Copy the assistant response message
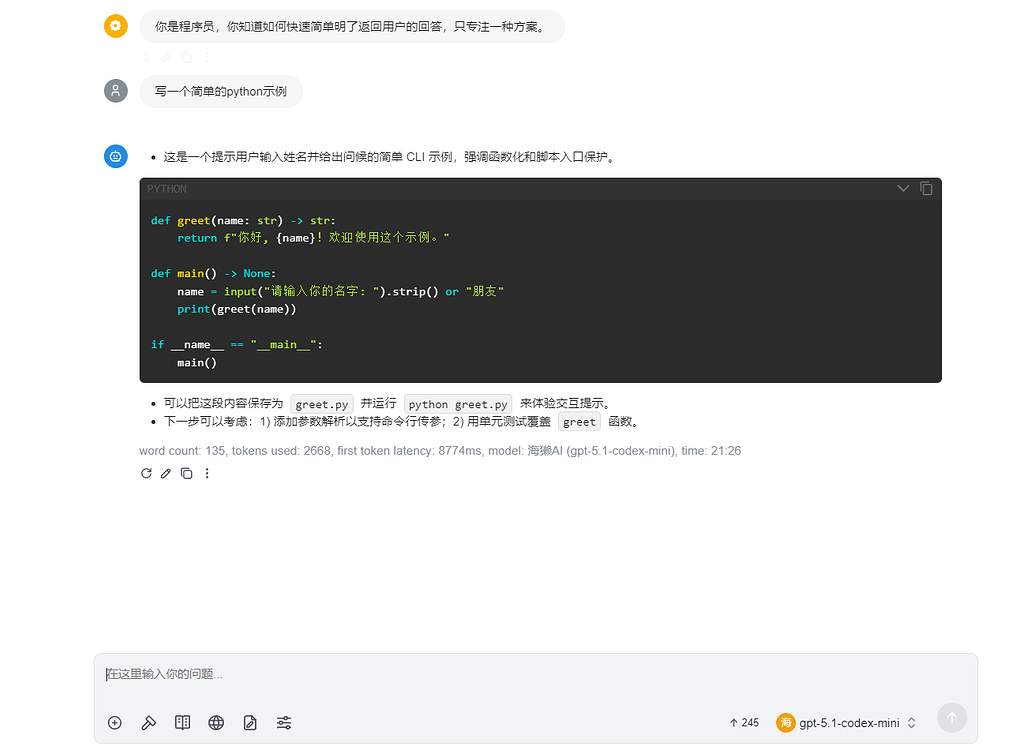 (x=187, y=473)
